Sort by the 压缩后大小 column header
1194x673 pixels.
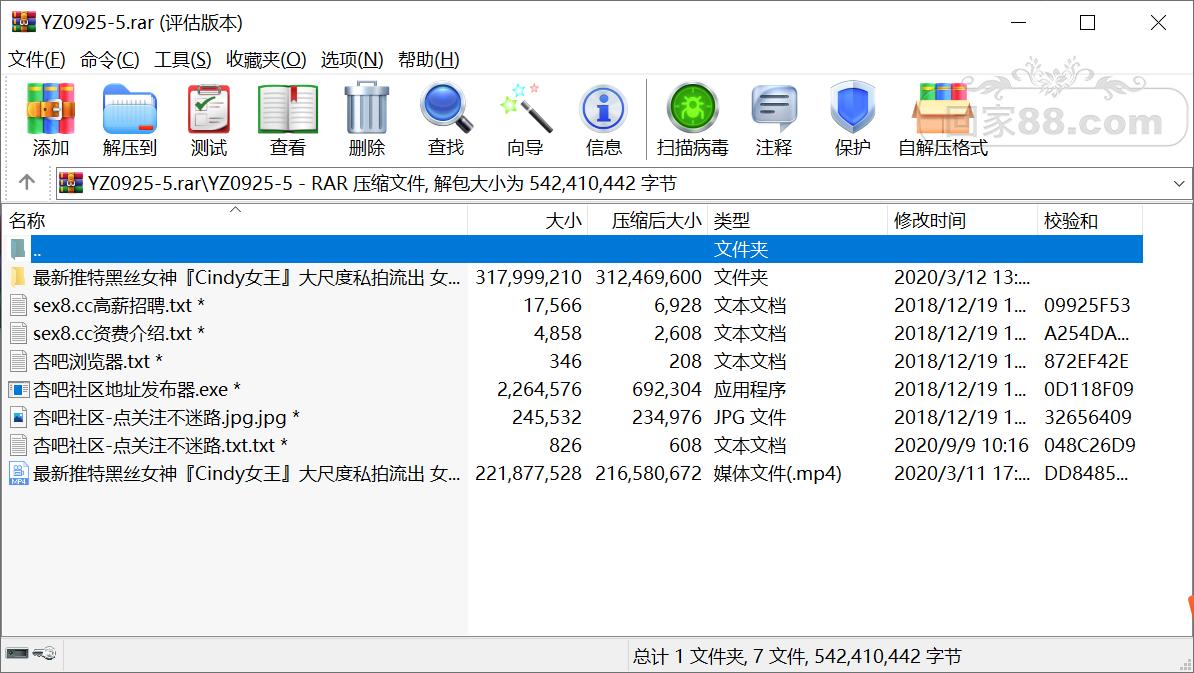pyautogui.click(x=647, y=220)
